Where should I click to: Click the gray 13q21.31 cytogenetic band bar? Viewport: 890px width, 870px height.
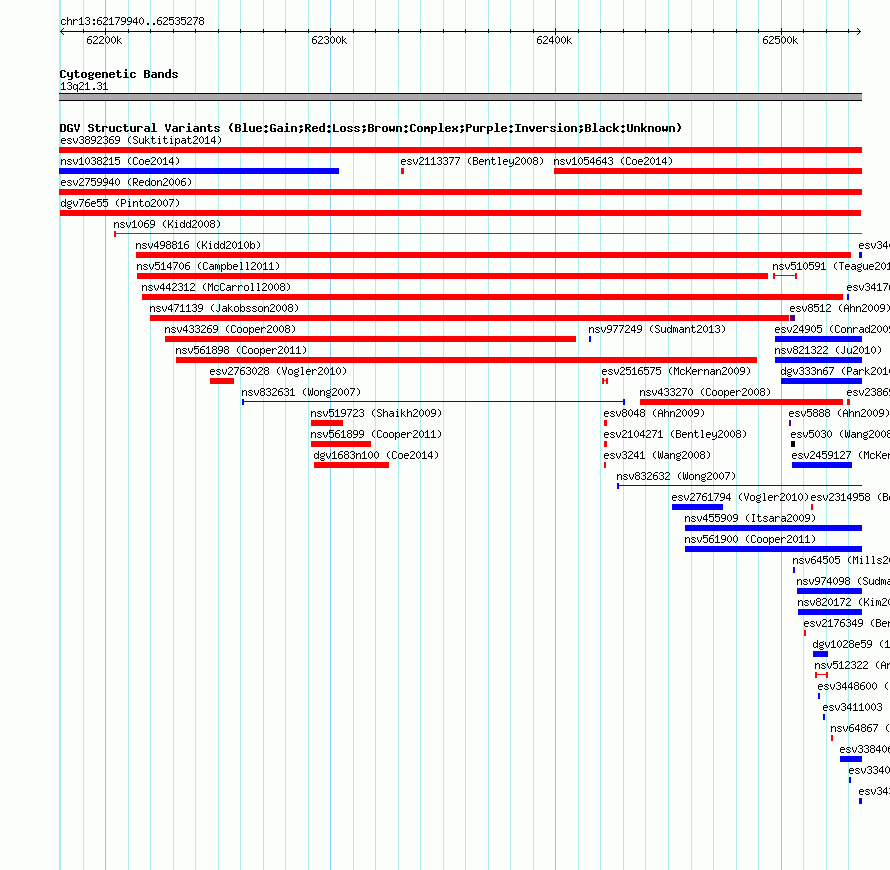click(x=460, y=97)
